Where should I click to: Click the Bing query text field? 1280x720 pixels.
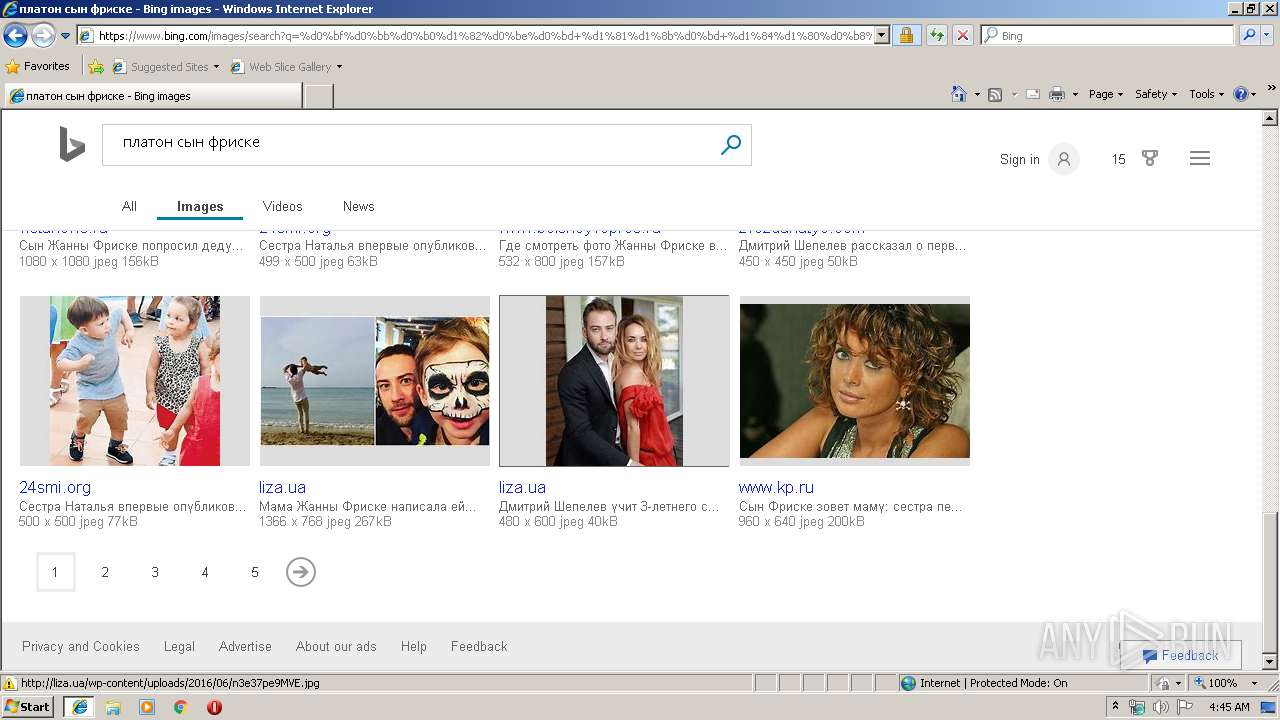(x=408, y=144)
